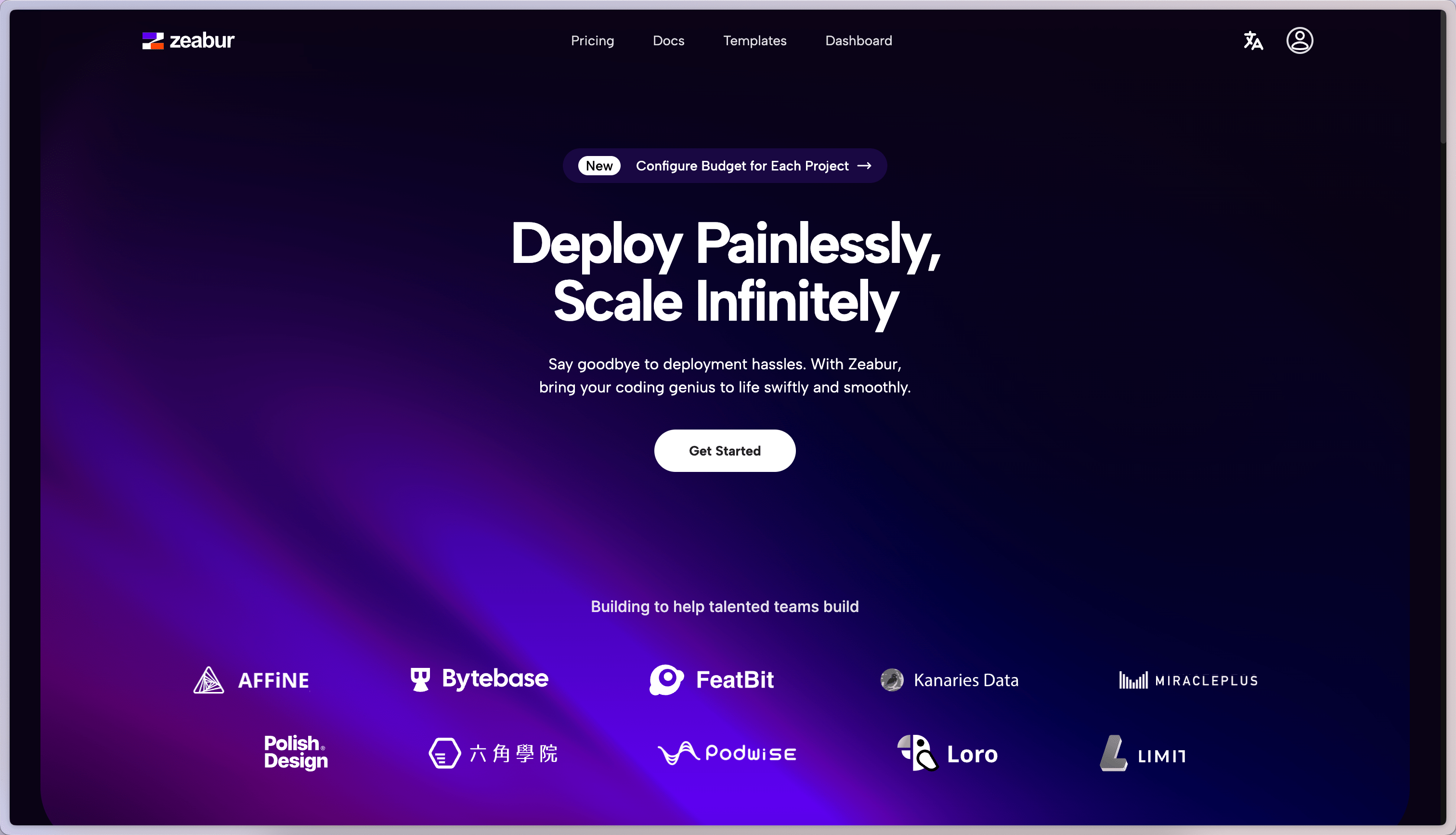Click the AFFiNE logo
The width and height of the screenshot is (1456, 835).
click(251, 680)
